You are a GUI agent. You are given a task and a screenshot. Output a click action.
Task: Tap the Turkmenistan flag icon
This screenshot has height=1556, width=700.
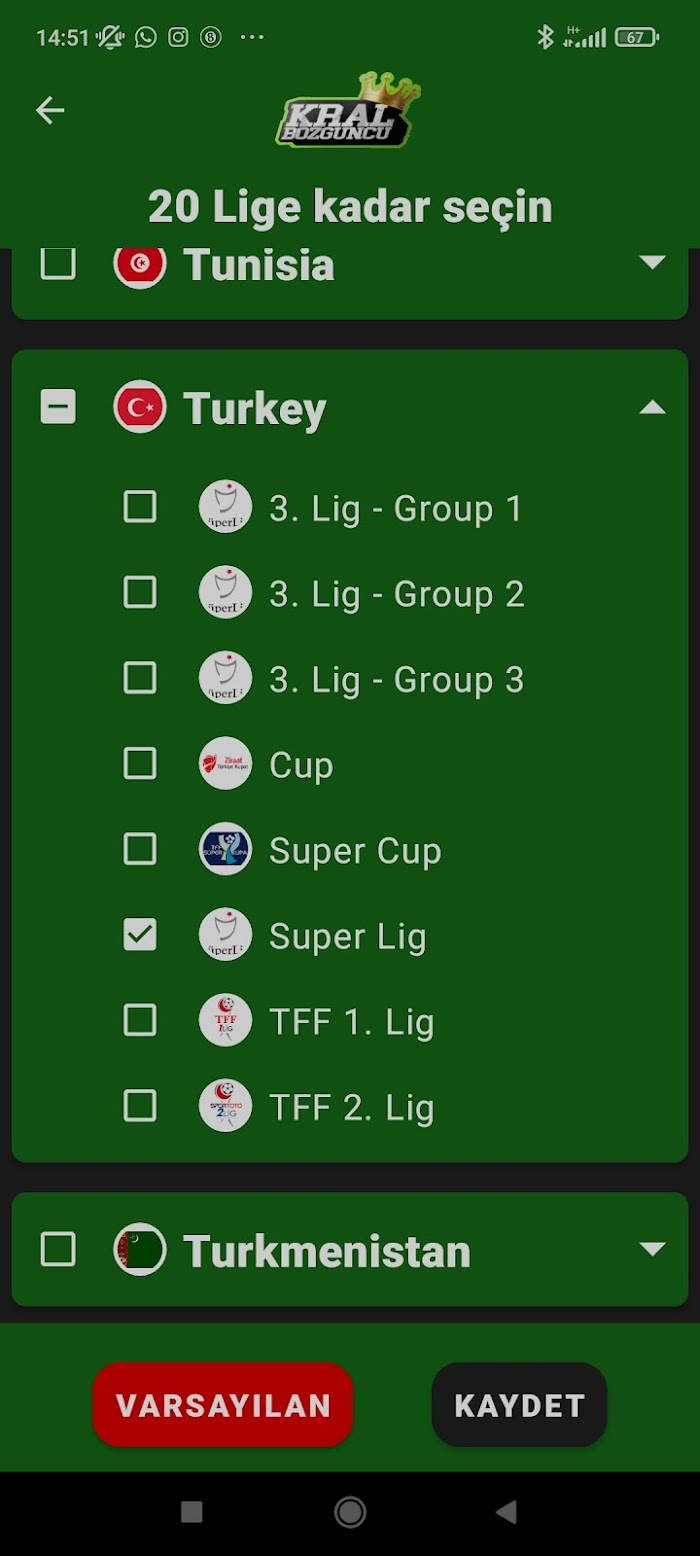[140, 1249]
